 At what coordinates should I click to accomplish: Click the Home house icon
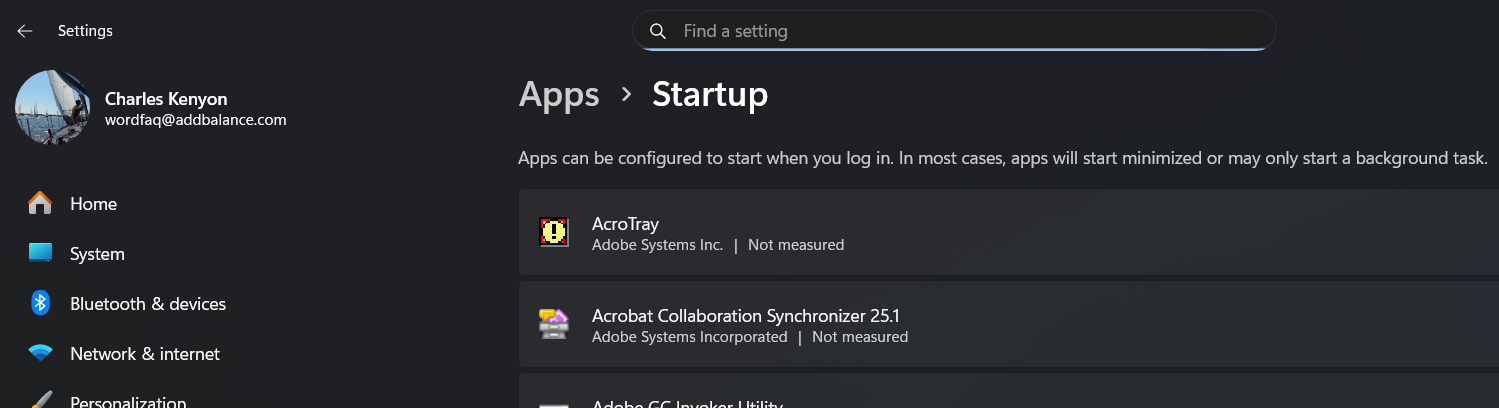pos(40,203)
